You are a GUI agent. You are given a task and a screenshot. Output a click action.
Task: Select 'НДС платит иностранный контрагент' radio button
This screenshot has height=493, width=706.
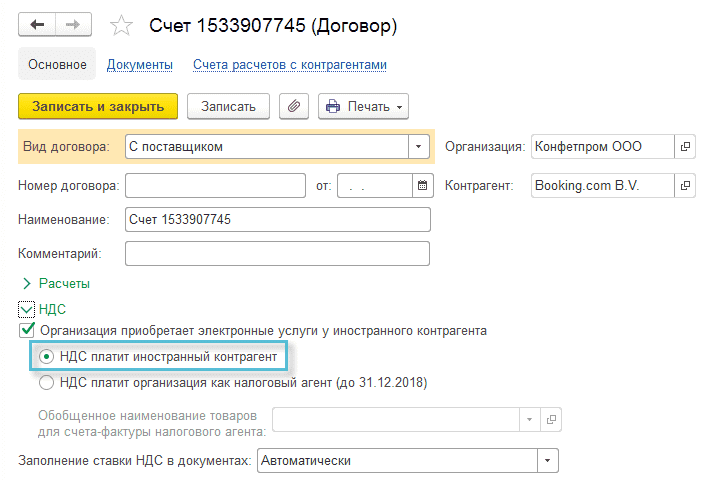pos(46,356)
